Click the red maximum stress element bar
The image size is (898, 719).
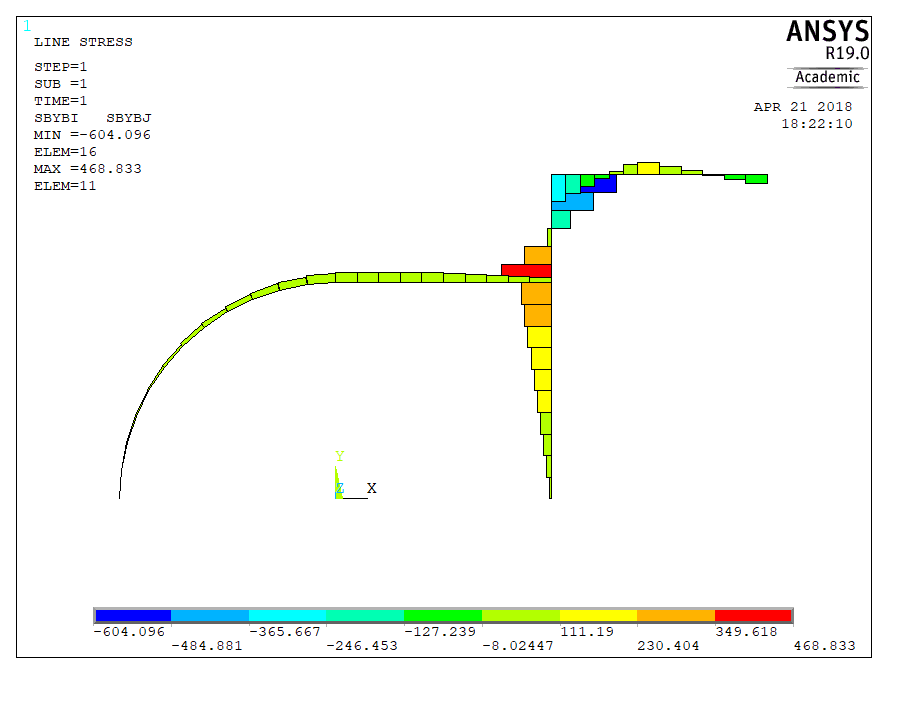526,270
